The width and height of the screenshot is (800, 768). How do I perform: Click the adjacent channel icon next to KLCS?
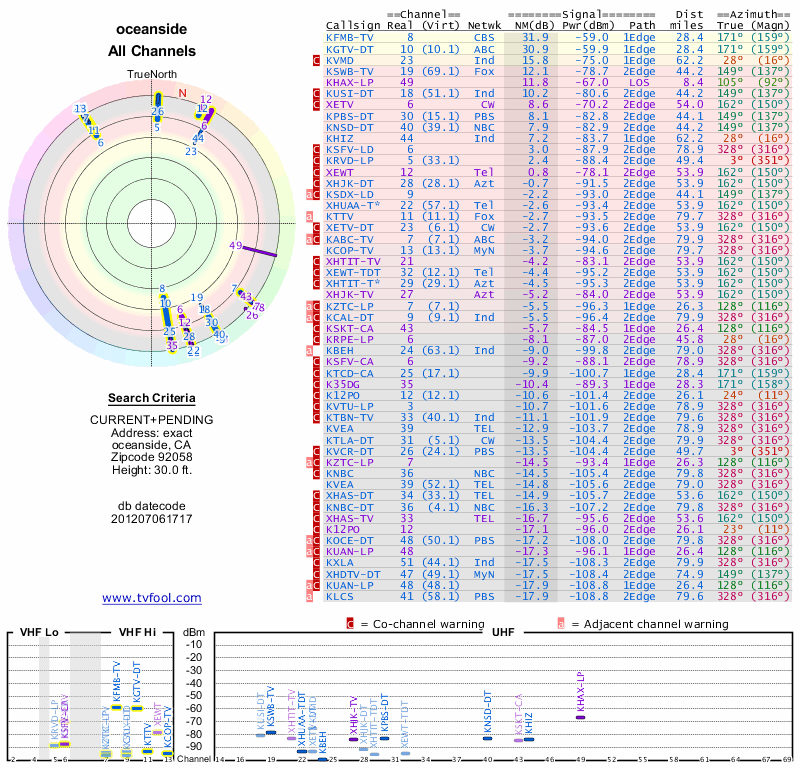309,596
